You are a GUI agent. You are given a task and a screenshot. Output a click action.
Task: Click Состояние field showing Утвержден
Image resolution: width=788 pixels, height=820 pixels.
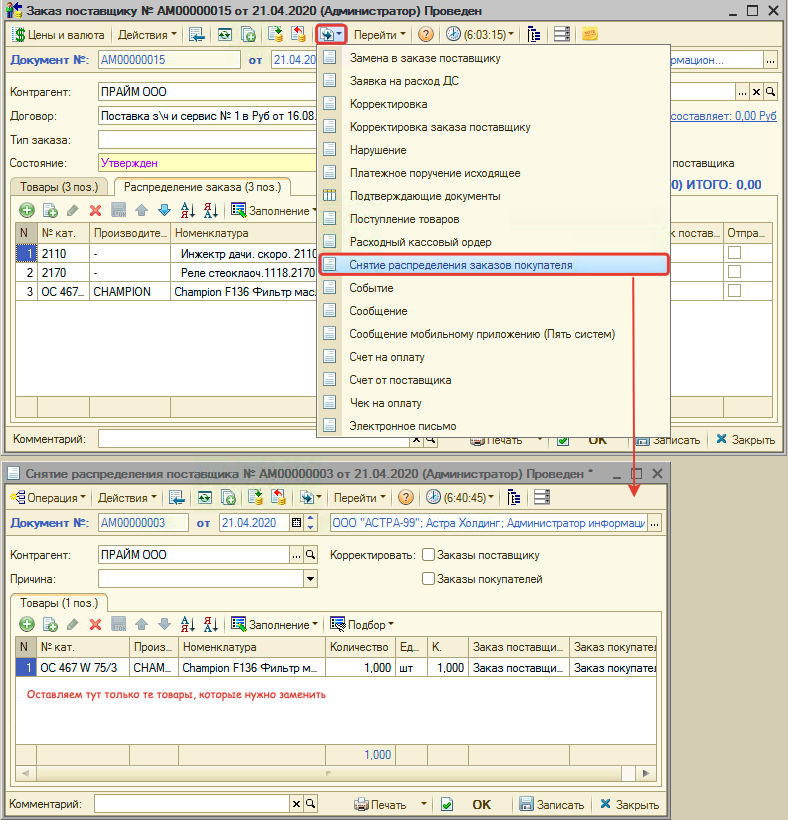tap(207, 163)
